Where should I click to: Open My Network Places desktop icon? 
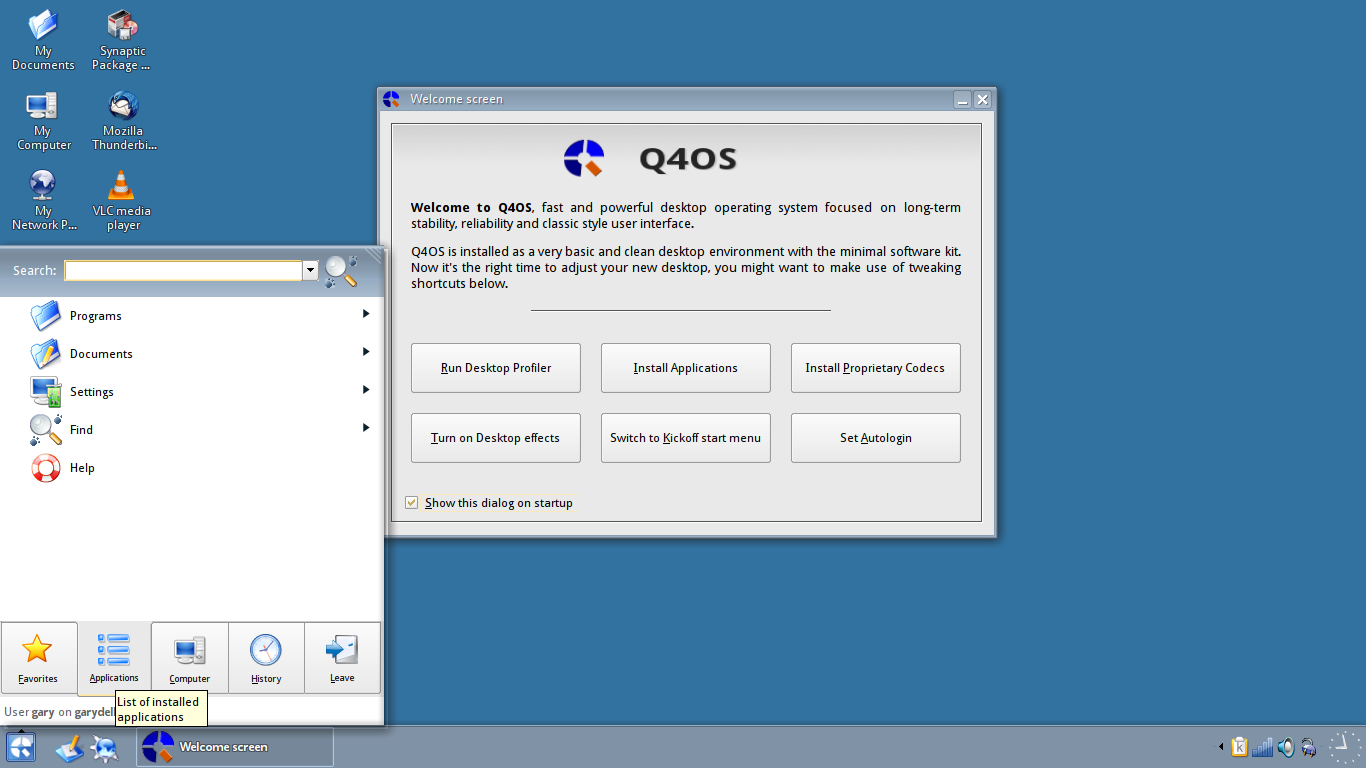[43, 201]
